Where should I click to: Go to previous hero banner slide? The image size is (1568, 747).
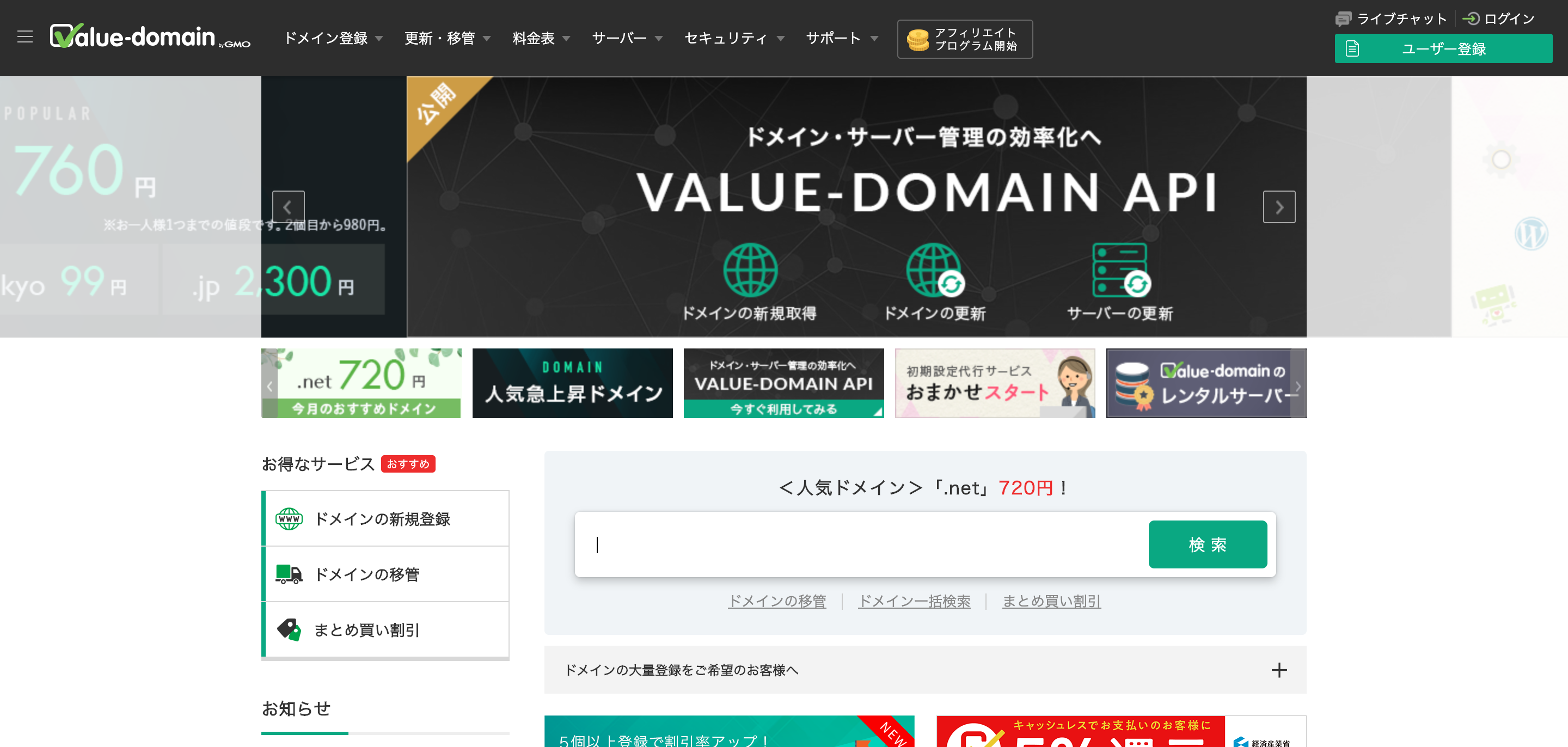[x=288, y=207]
